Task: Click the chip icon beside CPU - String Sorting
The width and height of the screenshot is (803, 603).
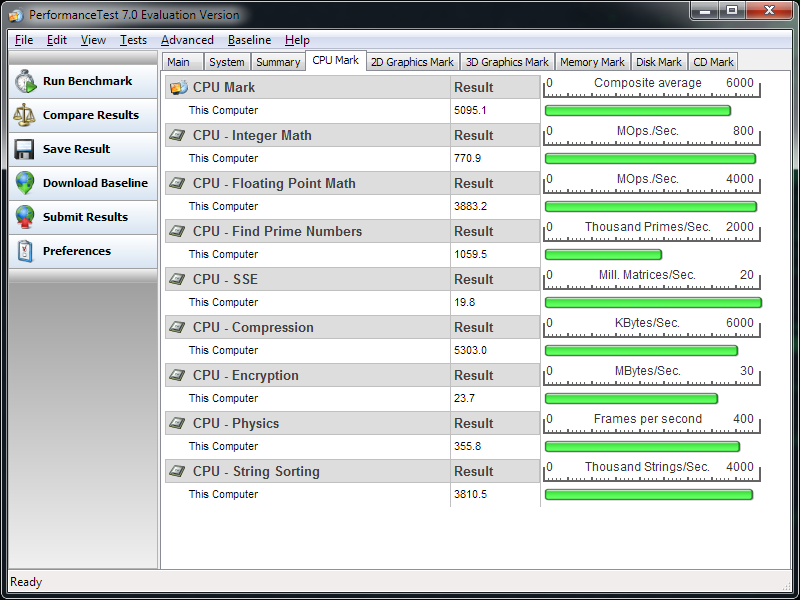Action: [177, 471]
